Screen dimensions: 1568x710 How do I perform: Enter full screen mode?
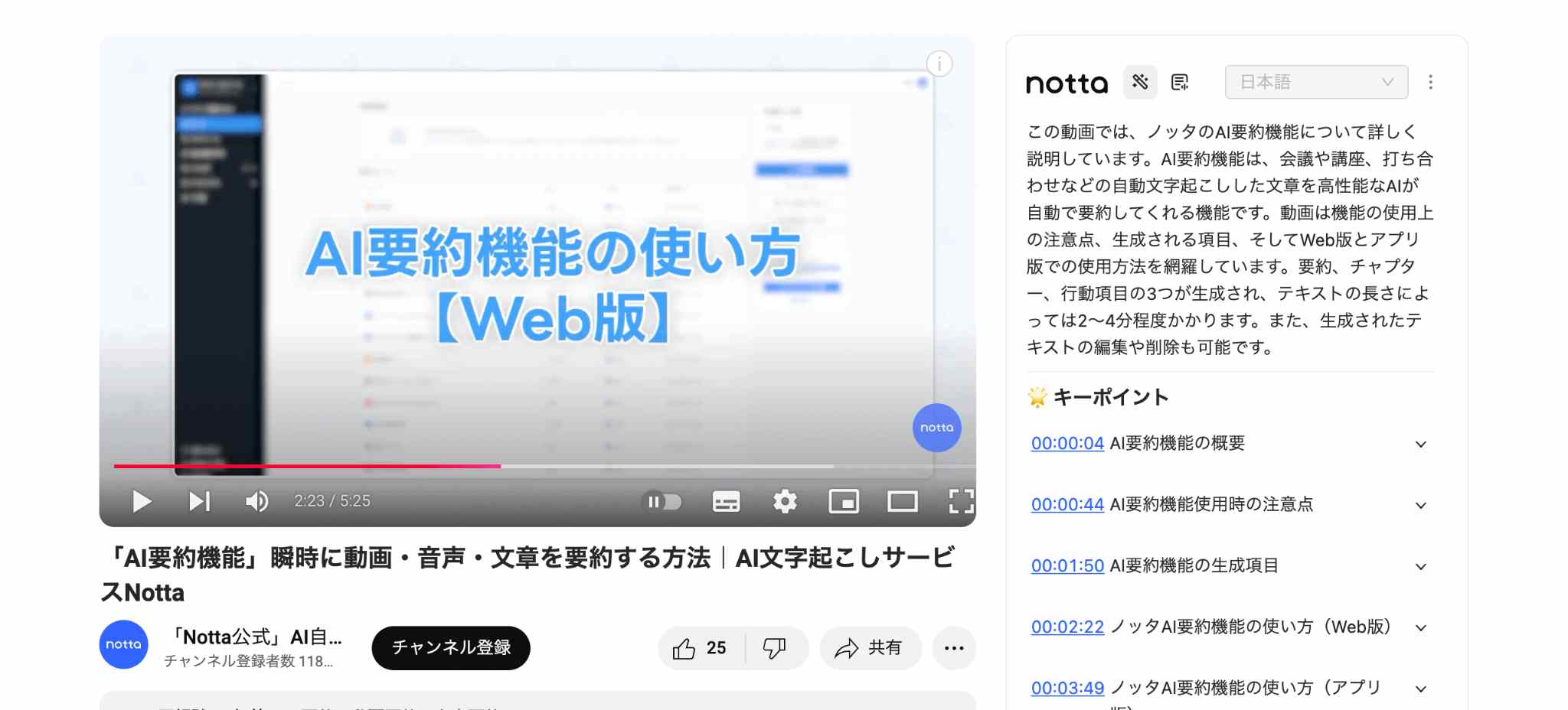pyautogui.click(x=961, y=502)
